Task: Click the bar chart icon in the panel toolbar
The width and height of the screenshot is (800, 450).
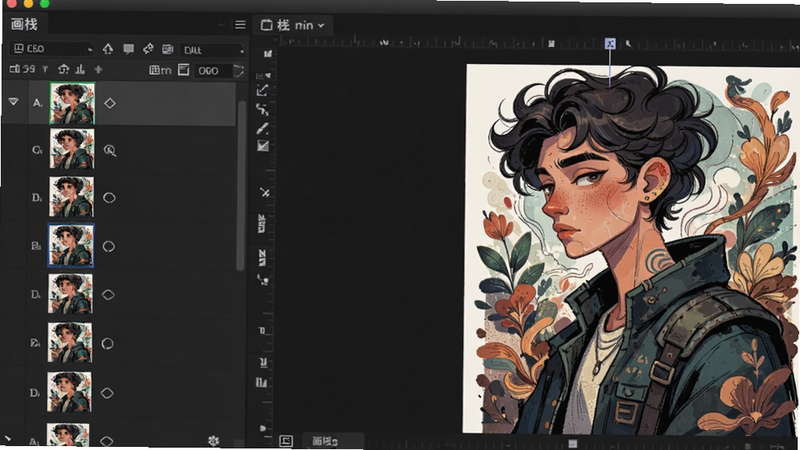Action: tap(80, 69)
